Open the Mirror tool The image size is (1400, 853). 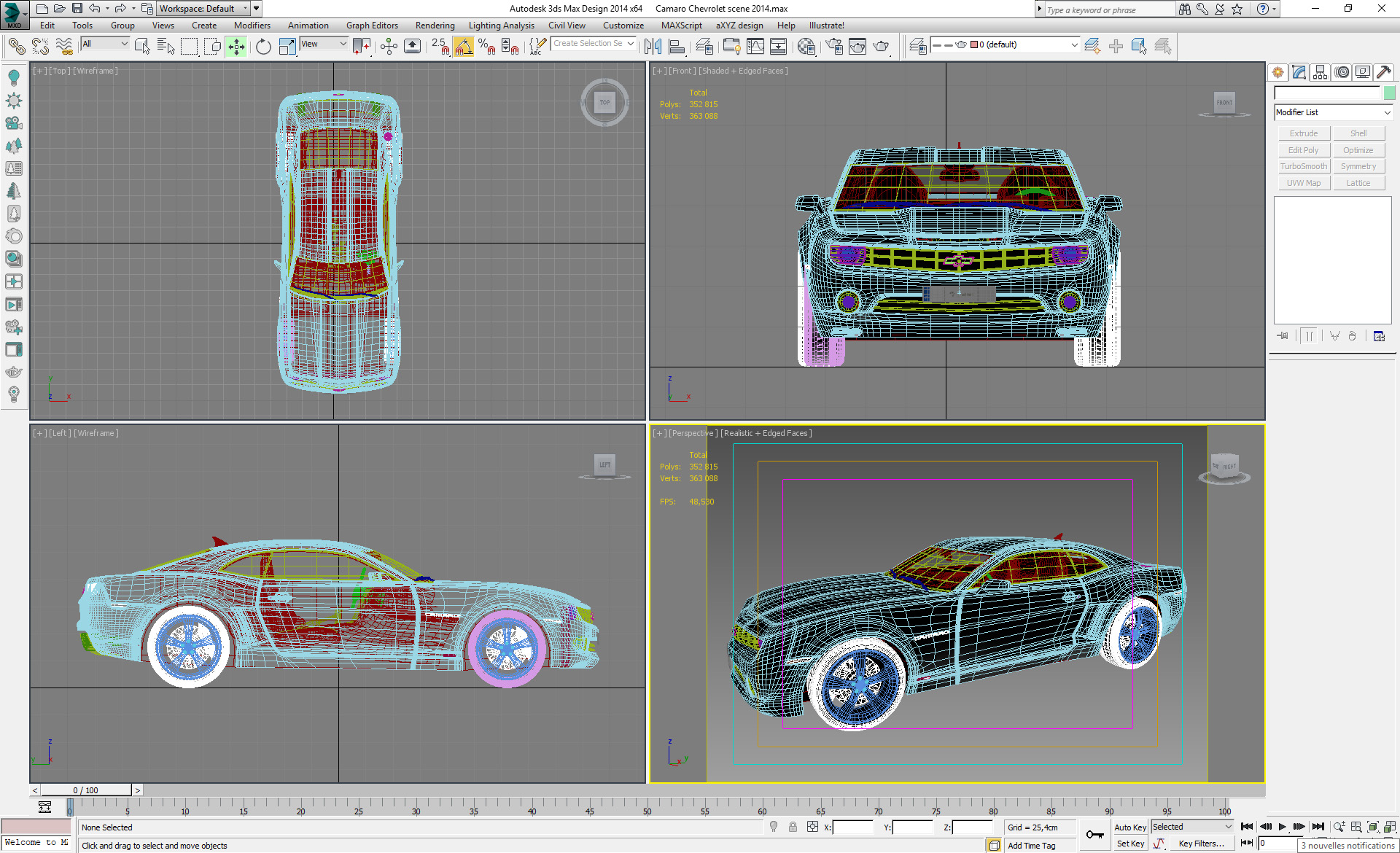pyautogui.click(x=653, y=46)
